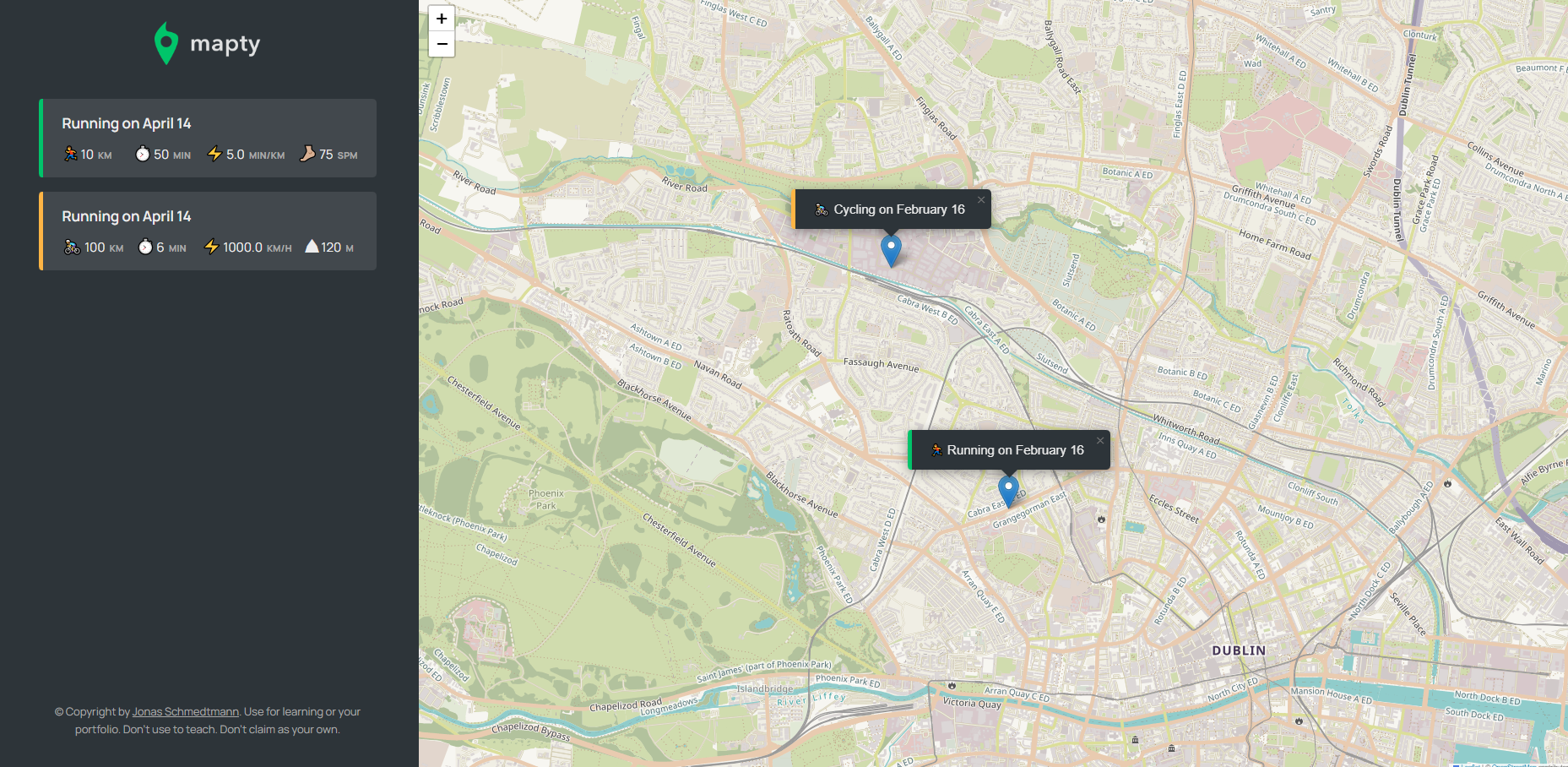Select the green-bordered Running on April 14 workout
This screenshot has height=767, width=1568.
pyautogui.click(x=208, y=138)
